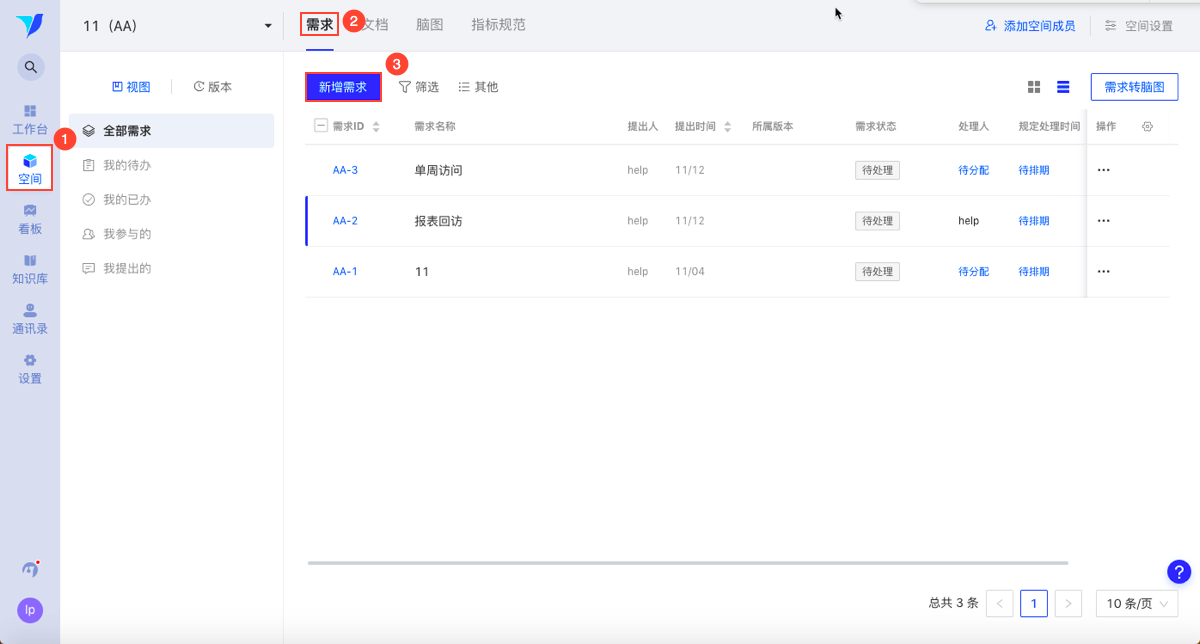This screenshot has height=644, width=1200.
Task: Sort by 提出时间 column arrows
Action: (728, 127)
